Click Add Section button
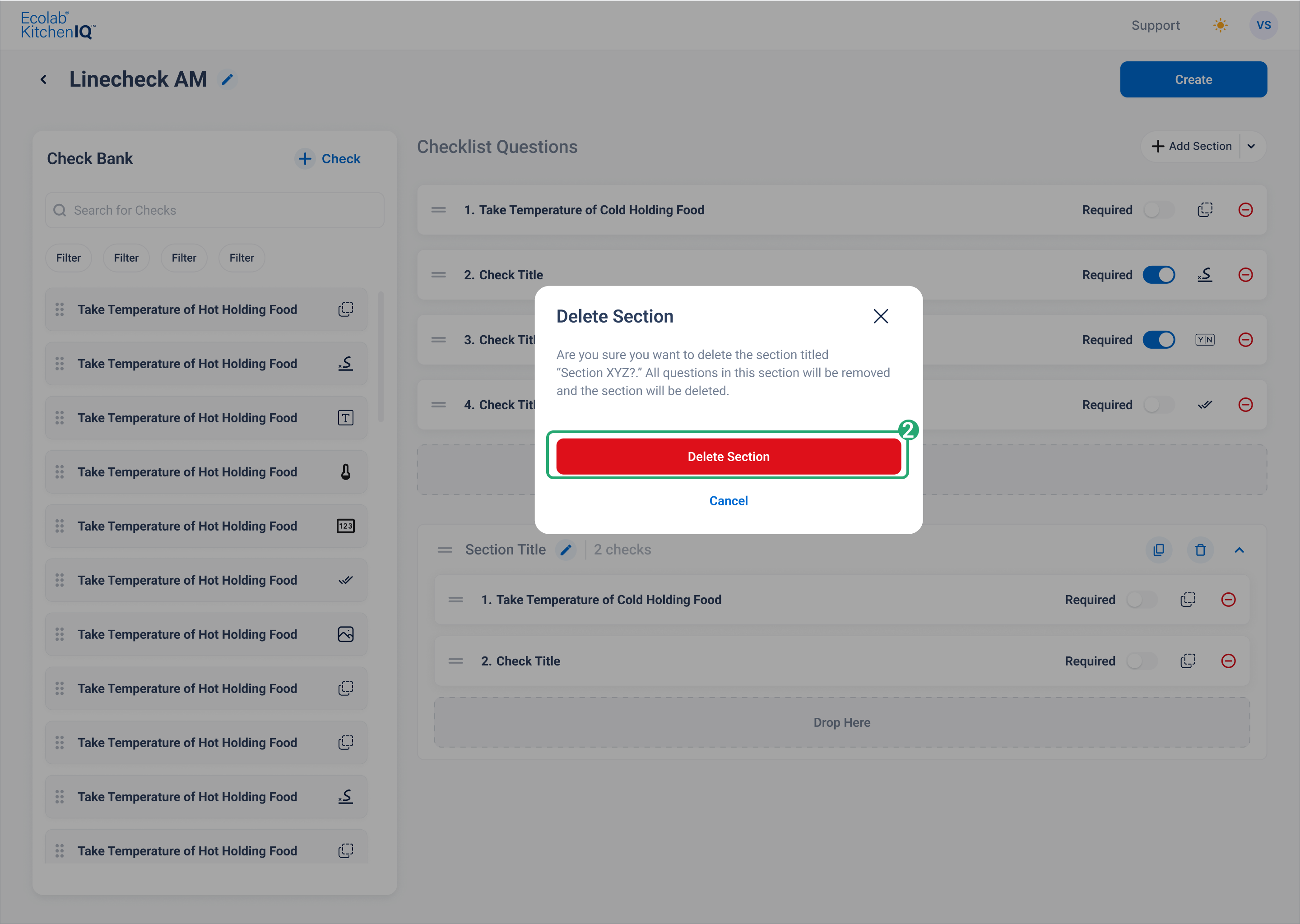The height and width of the screenshot is (924, 1300). point(1191,146)
